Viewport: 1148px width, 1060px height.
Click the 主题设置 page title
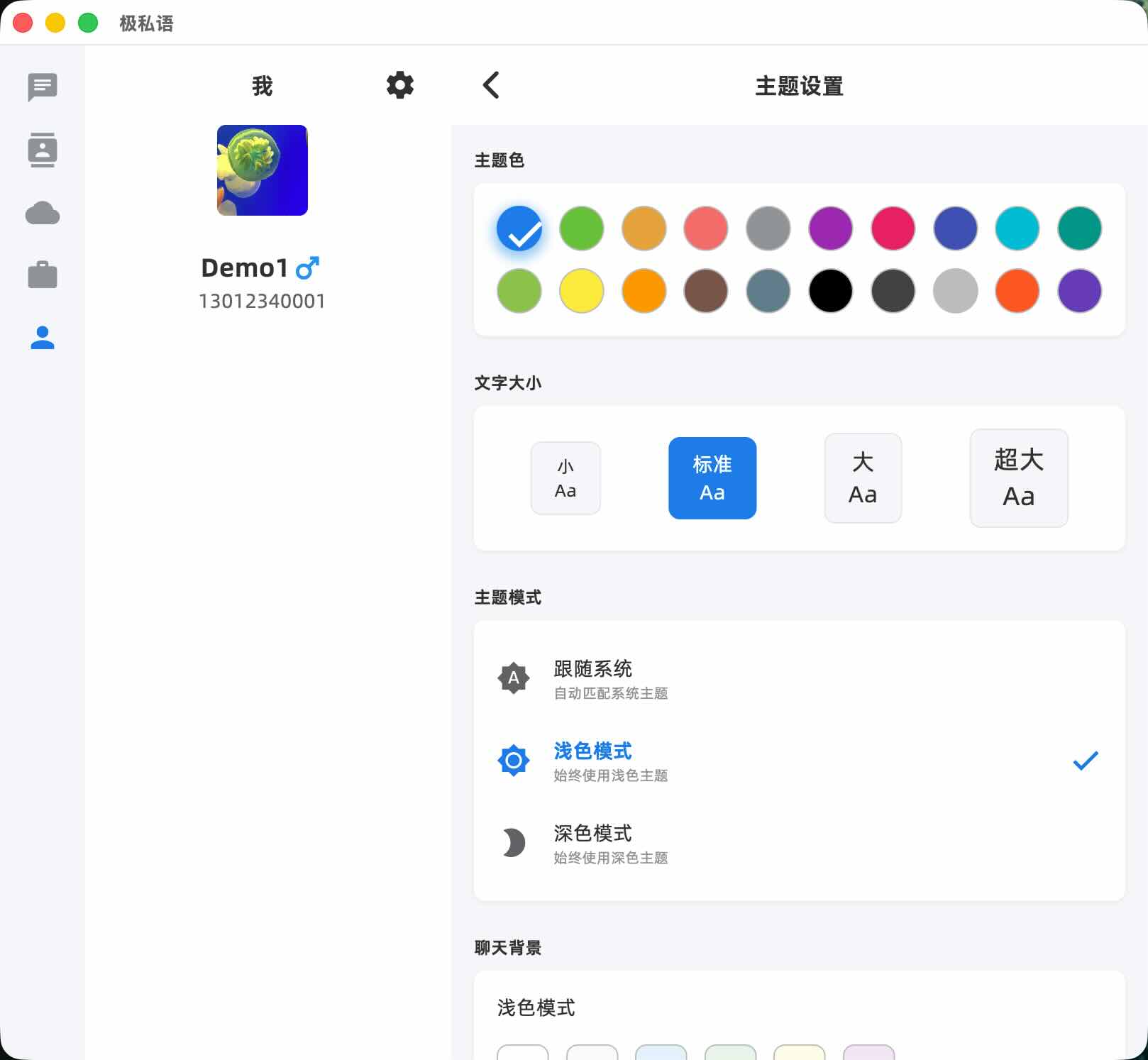(x=799, y=86)
